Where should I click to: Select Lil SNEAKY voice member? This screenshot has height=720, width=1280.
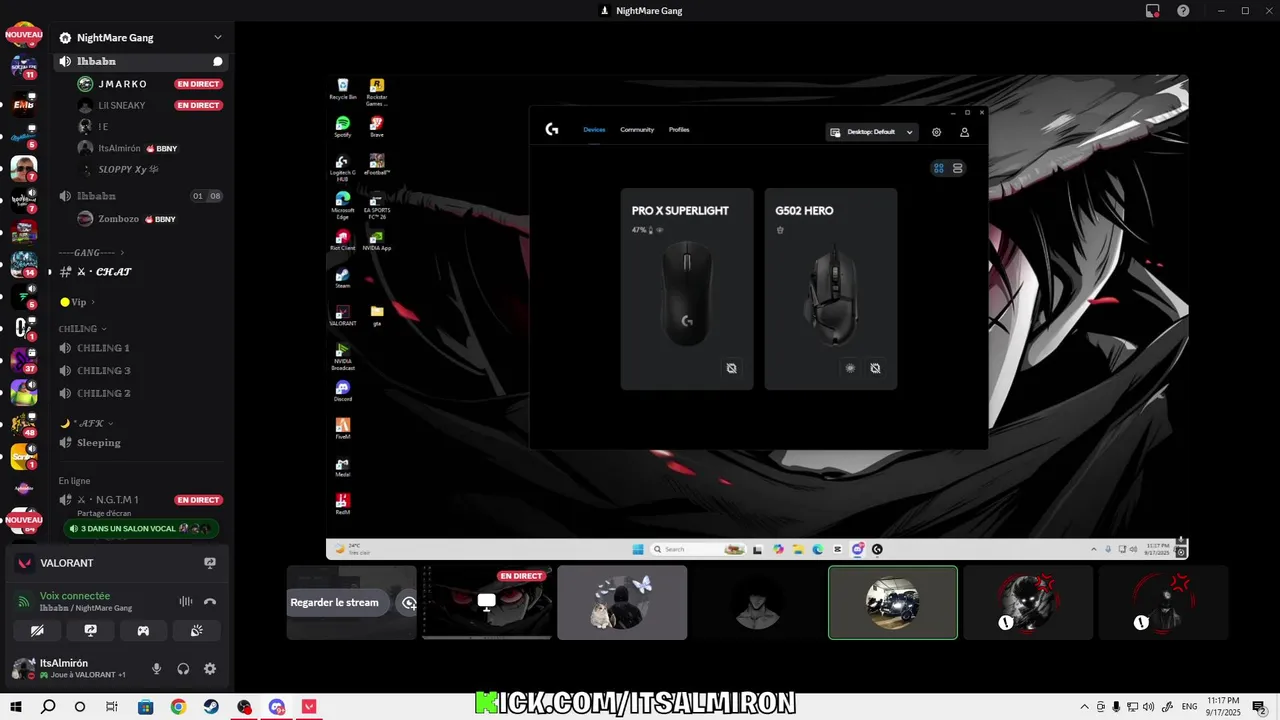coord(122,105)
